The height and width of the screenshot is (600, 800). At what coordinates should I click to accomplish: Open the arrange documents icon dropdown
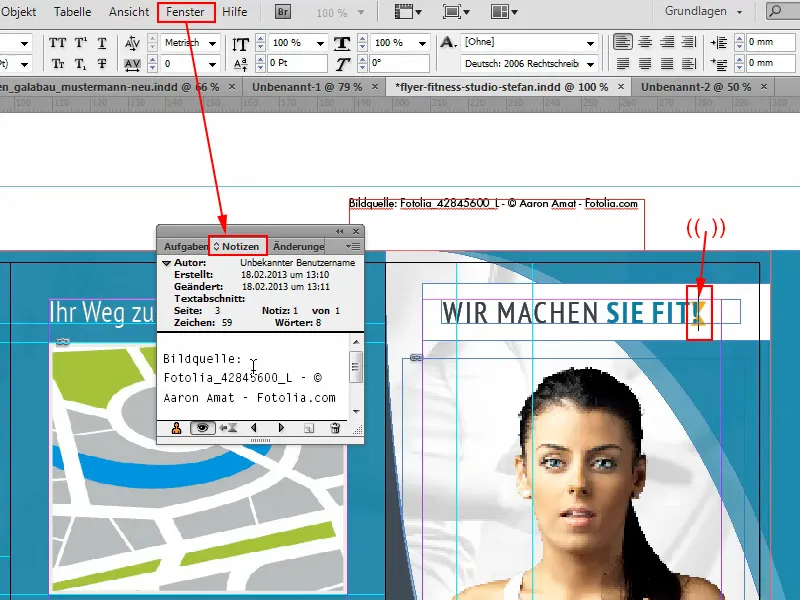tap(504, 11)
